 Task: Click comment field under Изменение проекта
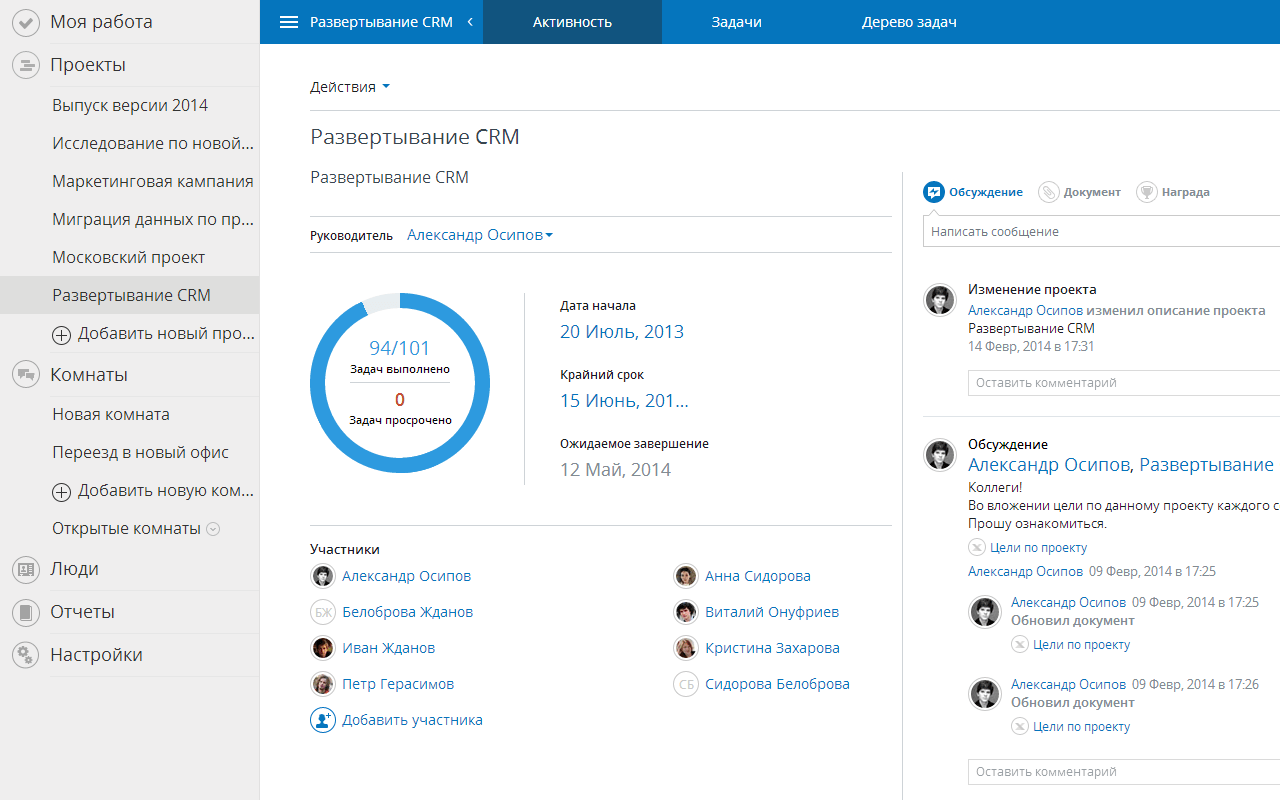[x=1124, y=383]
